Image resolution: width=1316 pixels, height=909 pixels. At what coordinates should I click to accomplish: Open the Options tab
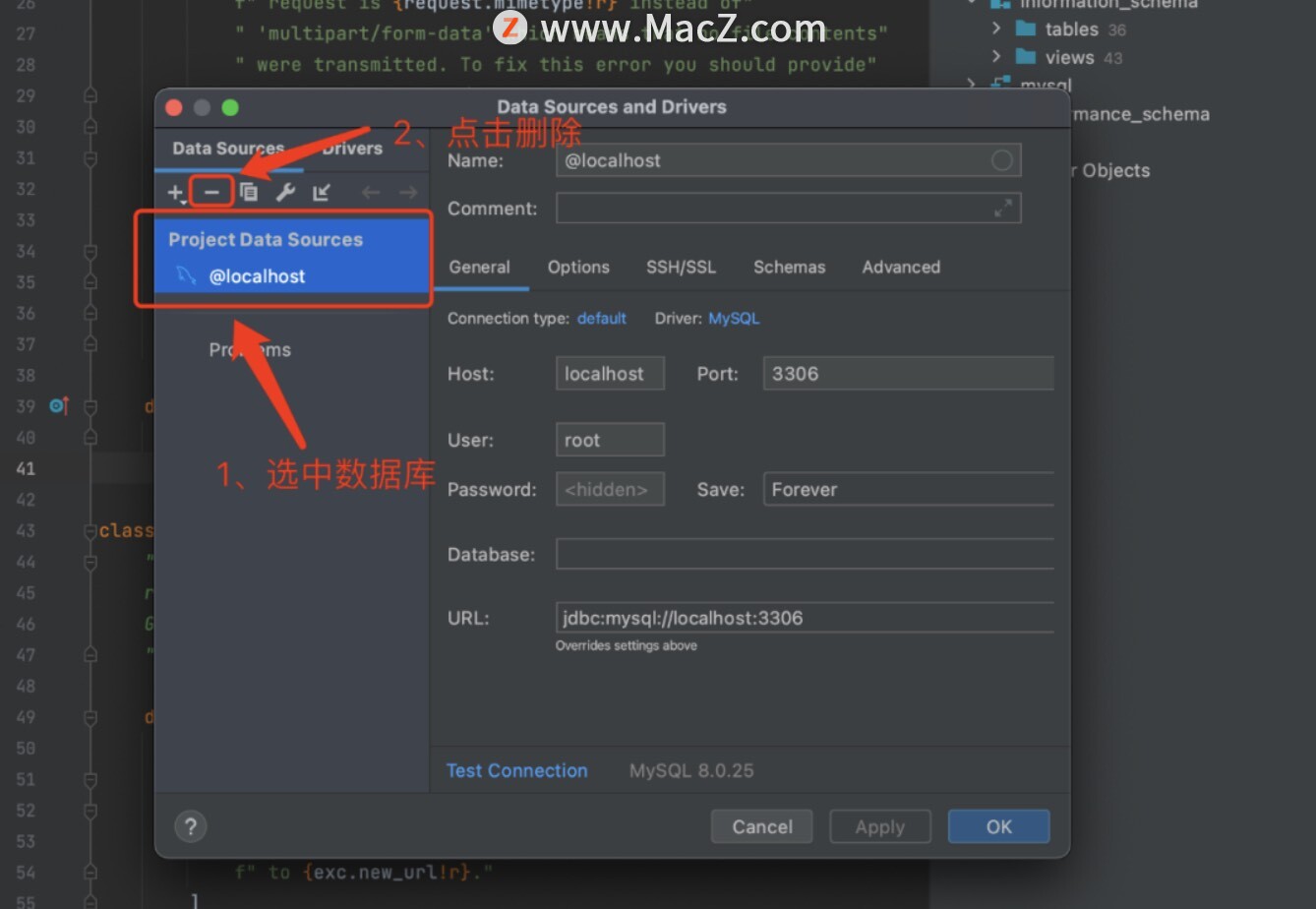coord(578,268)
